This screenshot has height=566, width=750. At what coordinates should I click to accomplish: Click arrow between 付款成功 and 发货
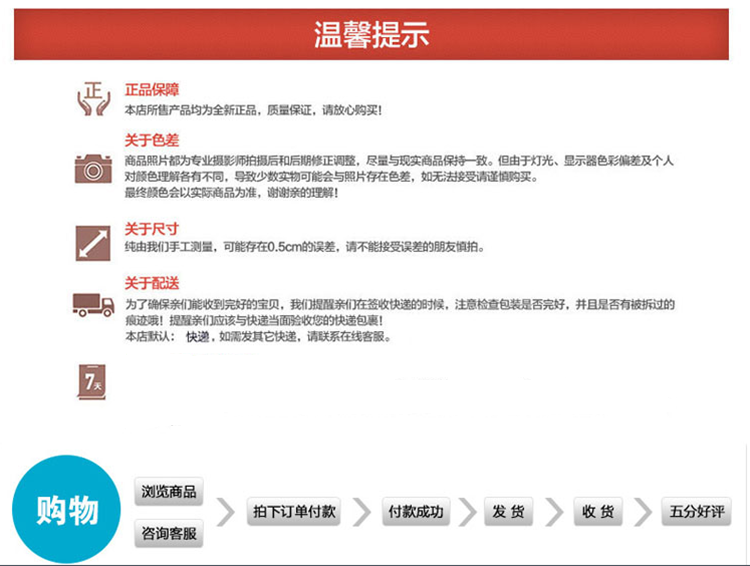pos(466,512)
